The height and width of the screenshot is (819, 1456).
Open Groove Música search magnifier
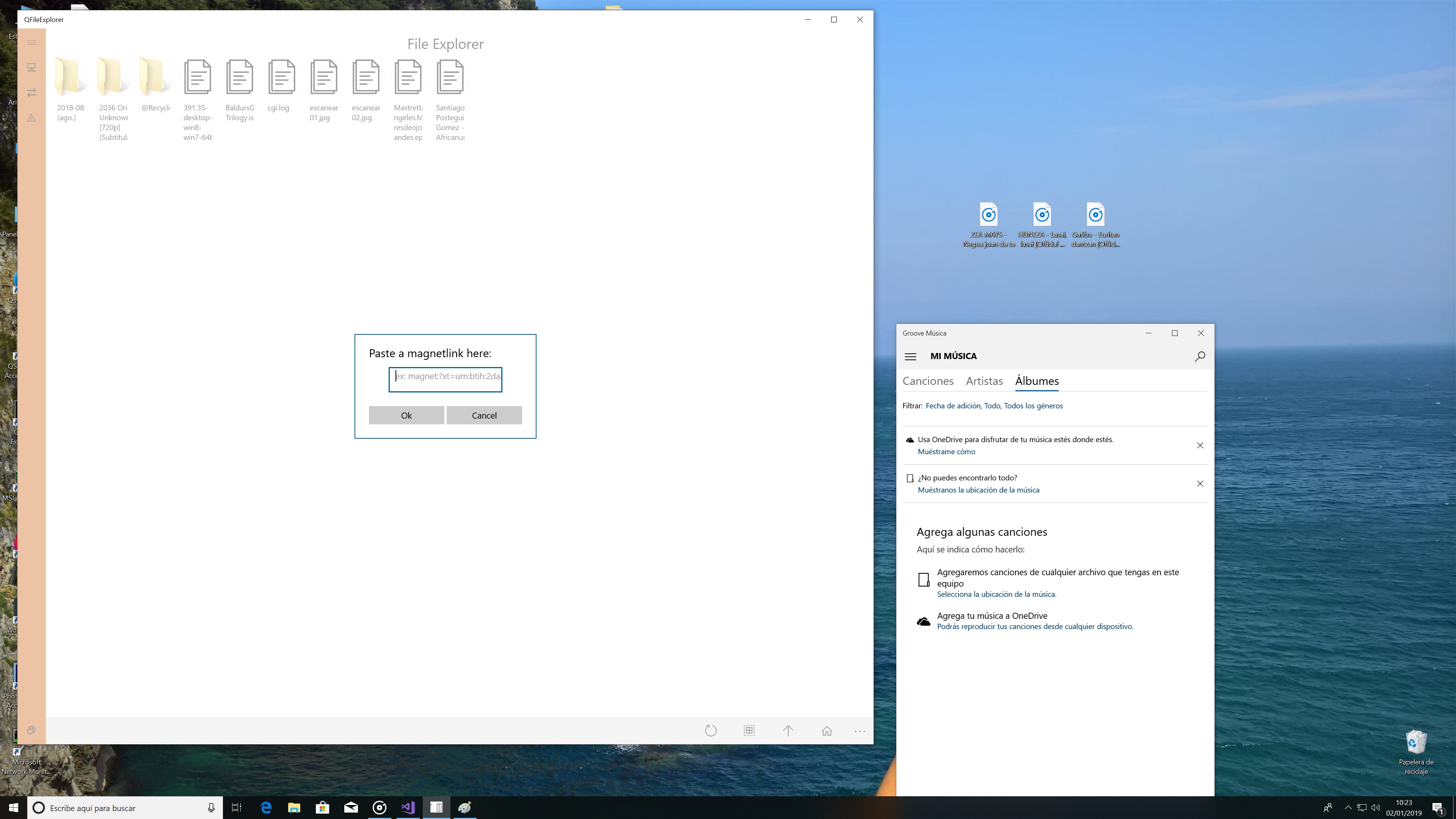(x=1199, y=356)
